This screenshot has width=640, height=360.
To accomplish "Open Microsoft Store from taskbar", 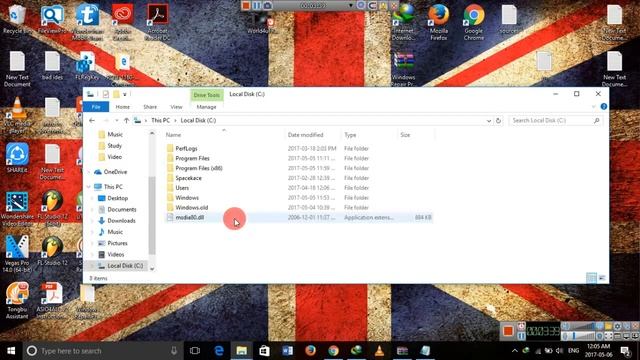I will (264, 351).
